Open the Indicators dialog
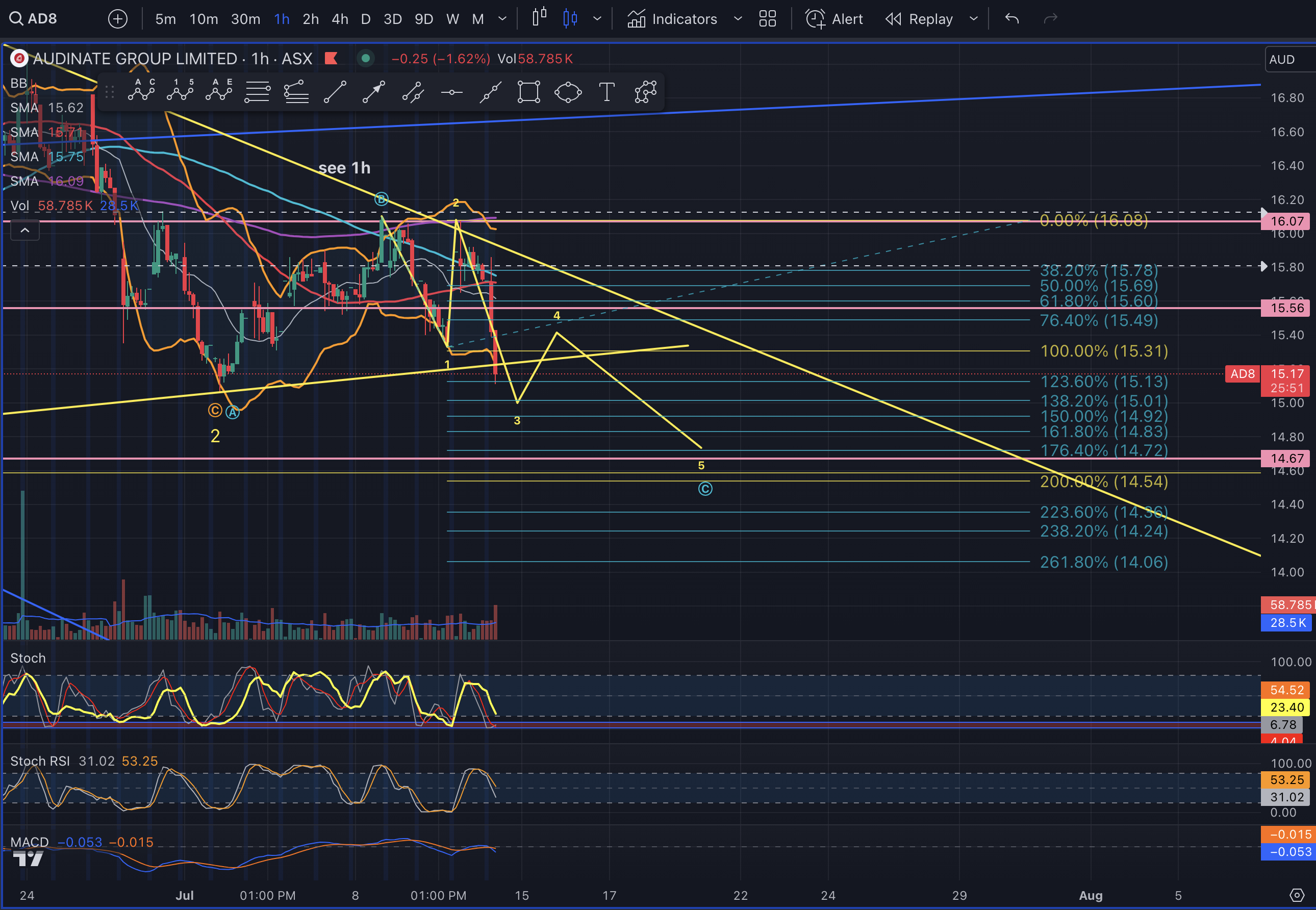 tap(672, 19)
